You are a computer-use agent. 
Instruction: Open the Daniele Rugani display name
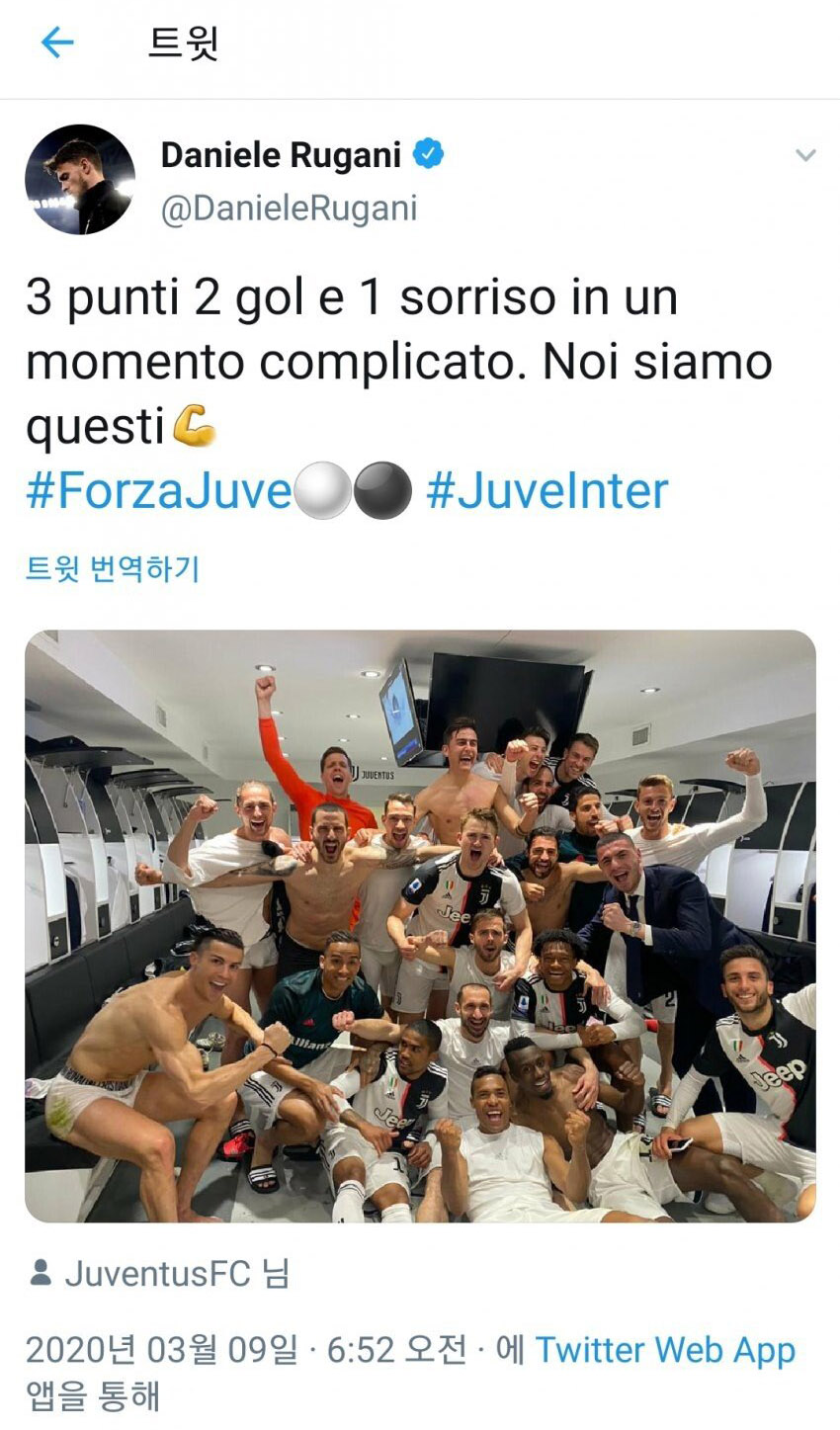coord(281,155)
